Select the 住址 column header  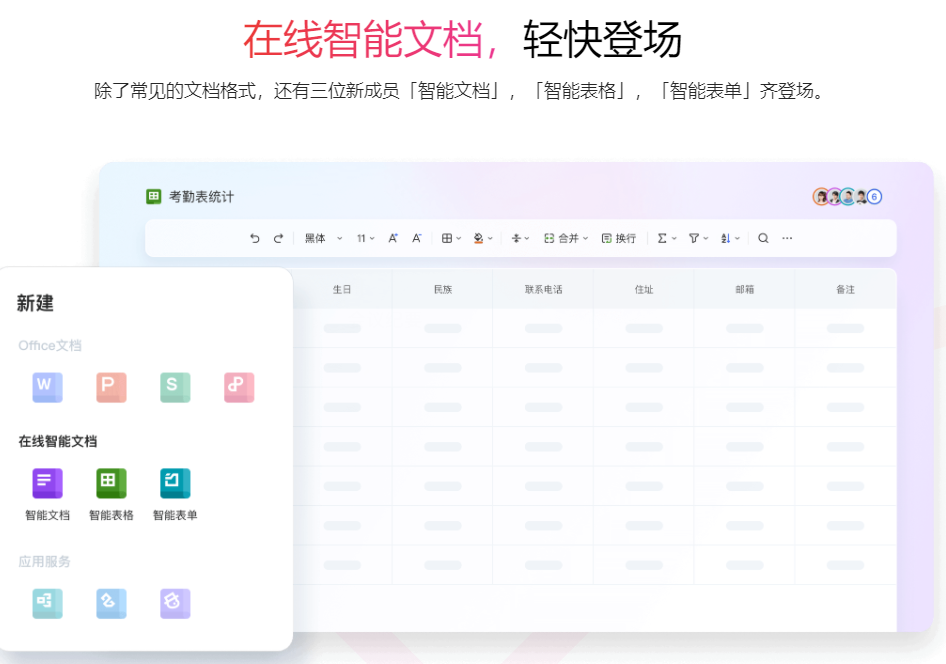tap(644, 289)
